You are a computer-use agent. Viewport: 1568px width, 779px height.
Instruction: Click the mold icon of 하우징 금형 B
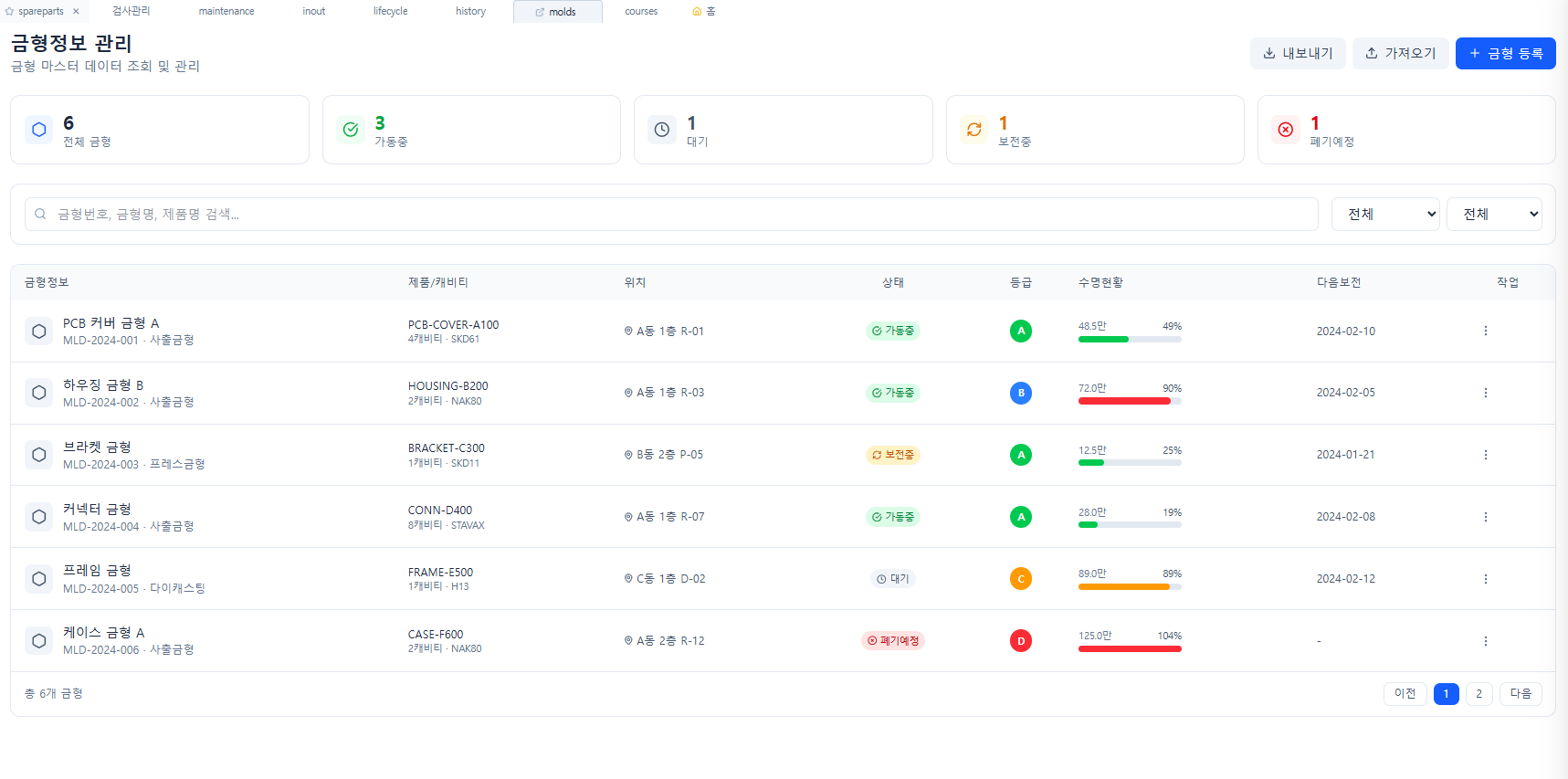click(38, 393)
